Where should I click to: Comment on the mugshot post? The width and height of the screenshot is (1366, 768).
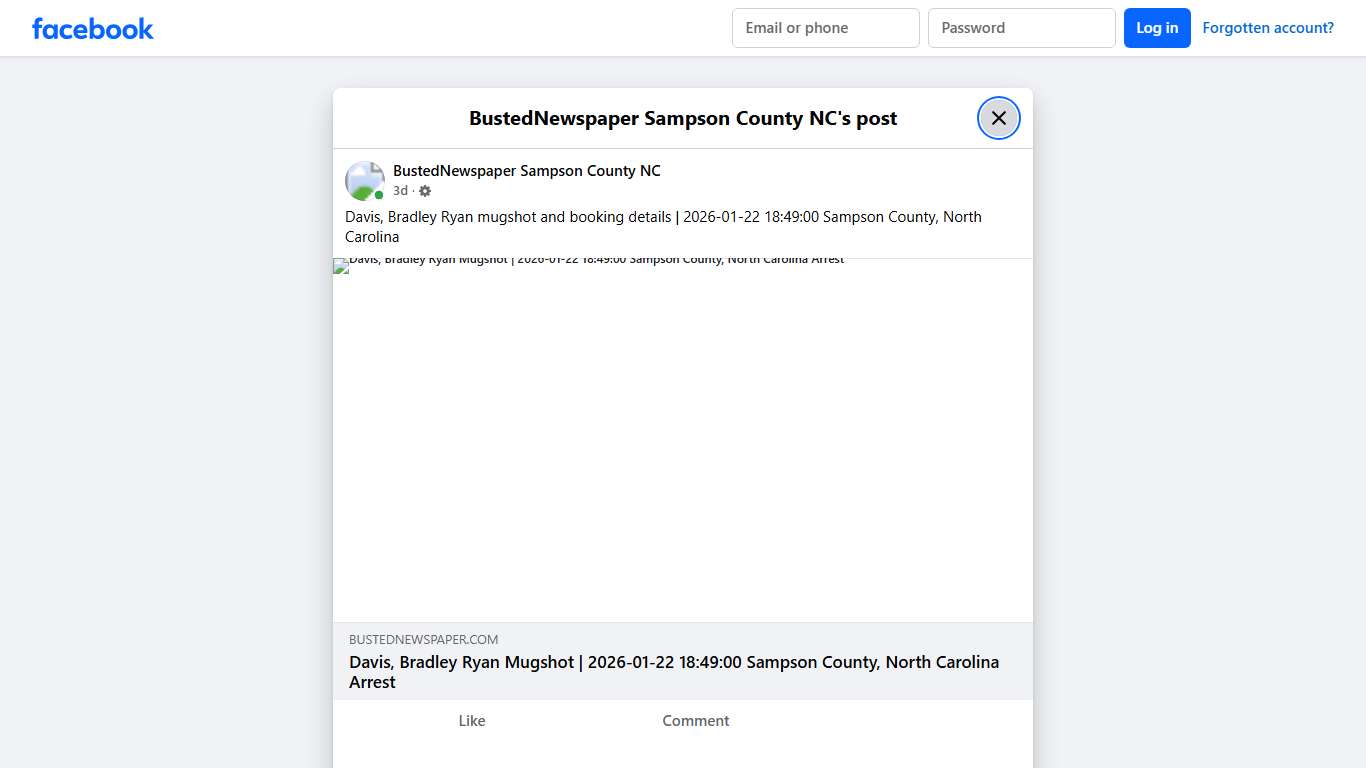pyautogui.click(x=695, y=720)
